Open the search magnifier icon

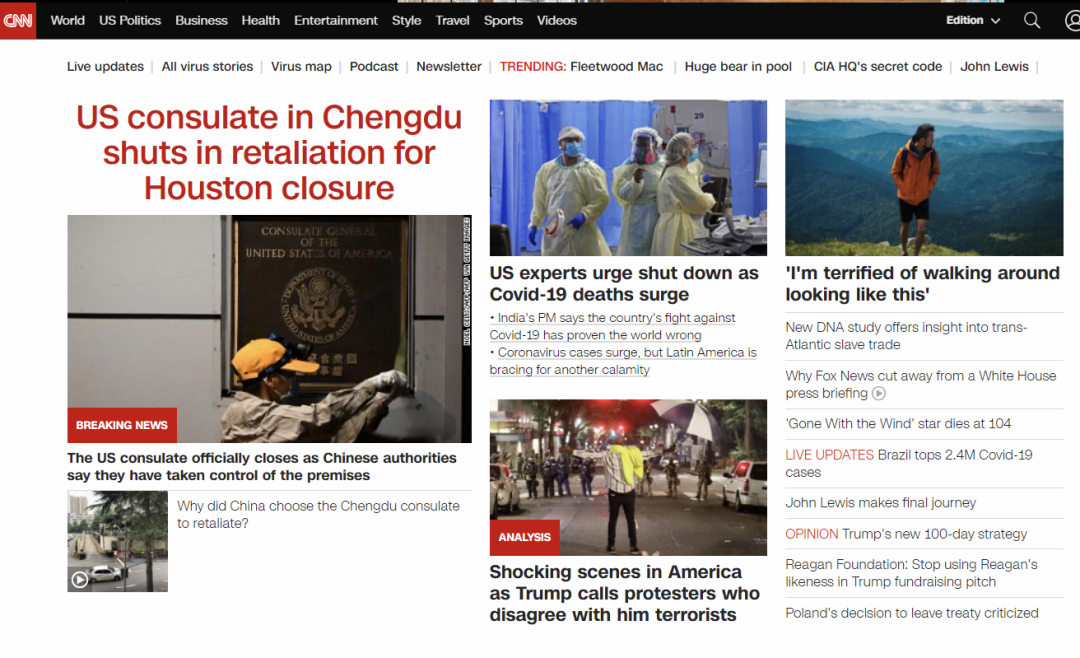point(1032,20)
